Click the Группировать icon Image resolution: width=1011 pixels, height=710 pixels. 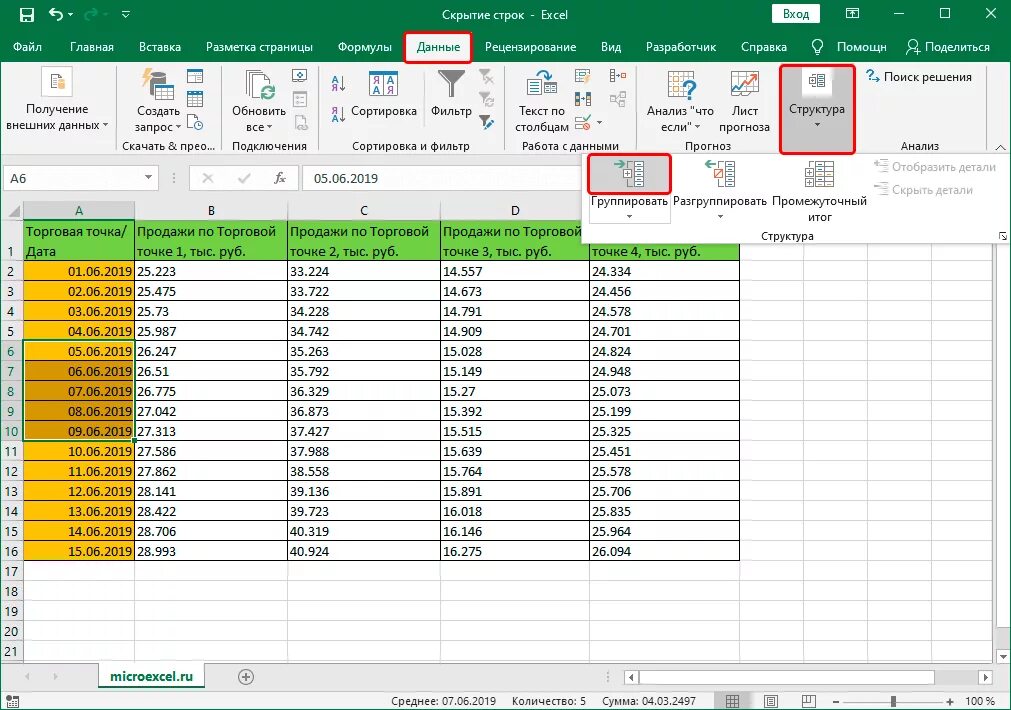(x=629, y=173)
